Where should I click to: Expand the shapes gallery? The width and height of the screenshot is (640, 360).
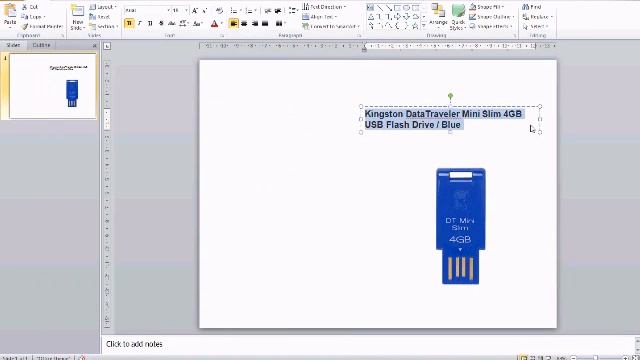click(424, 26)
